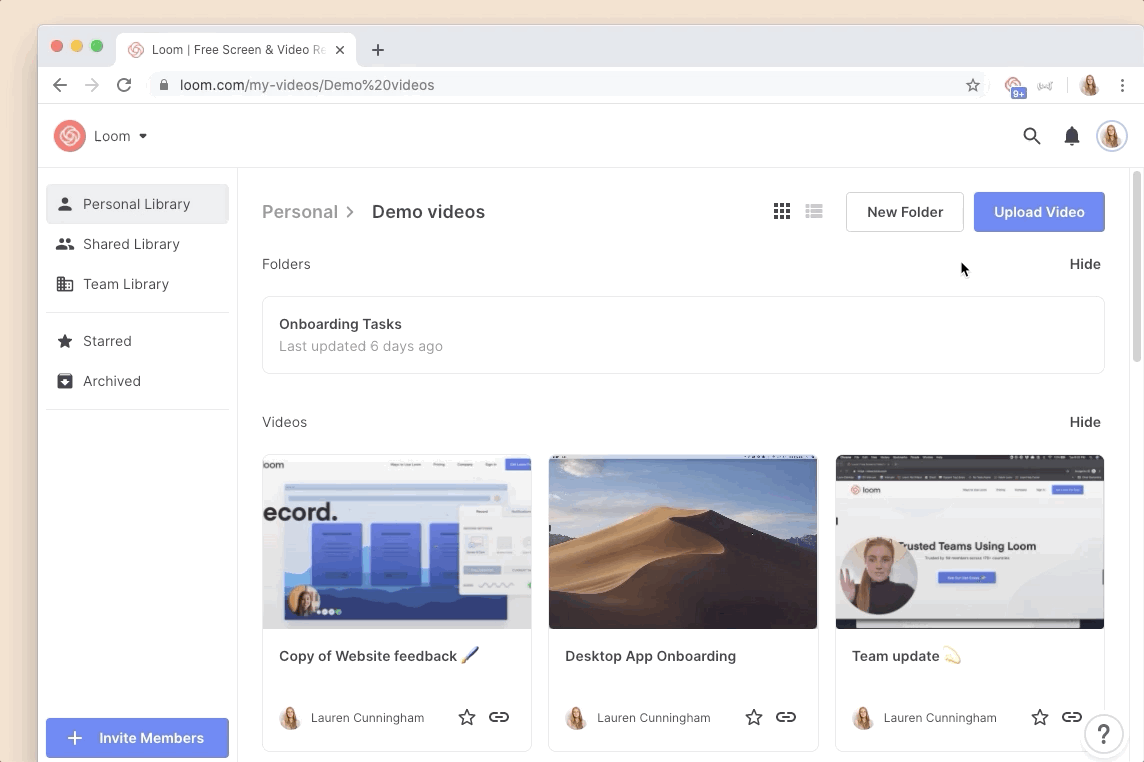Click Invite Members button
Image resolution: width=1144 pixels, height=762 pixels.
click(137, 738)
